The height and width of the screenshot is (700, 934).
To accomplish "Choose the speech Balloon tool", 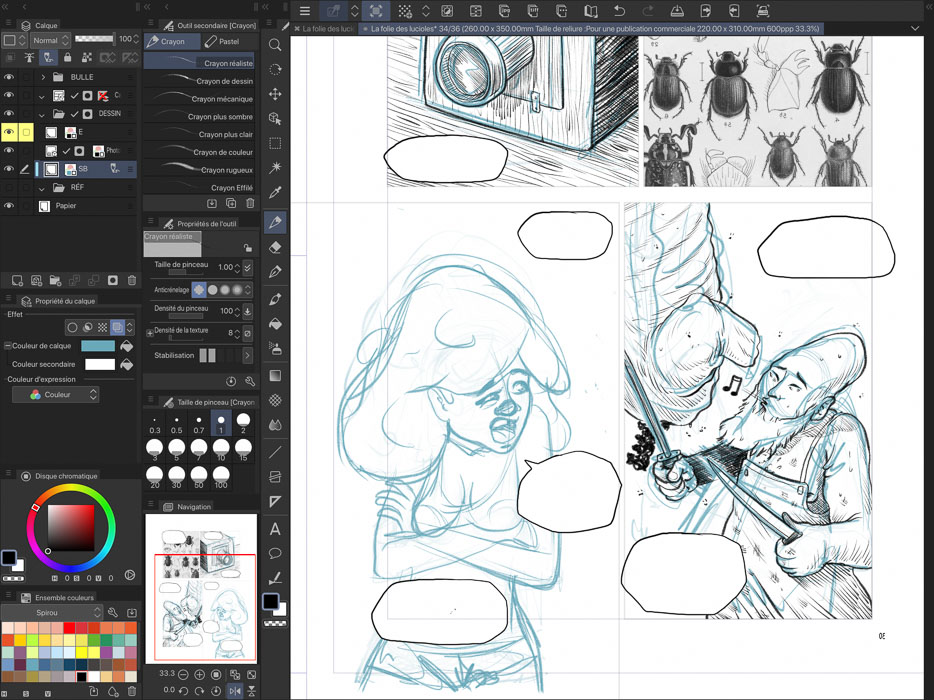I will tap(275, 553).
